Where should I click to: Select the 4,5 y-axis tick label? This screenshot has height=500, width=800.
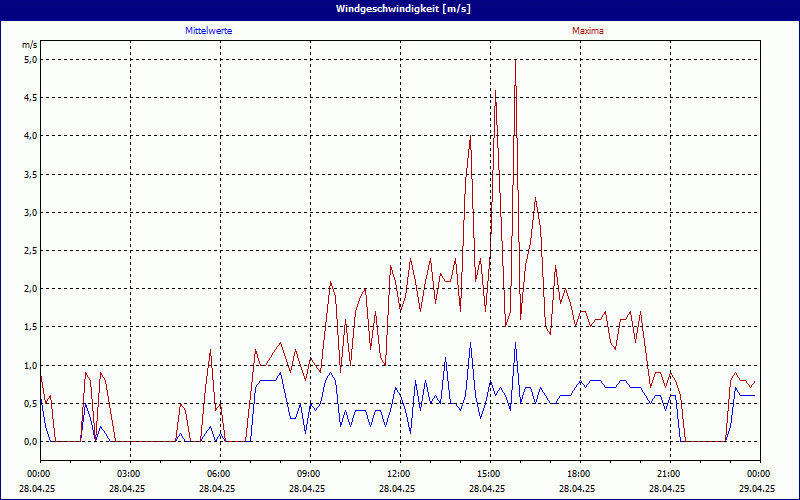pos(30,97)
